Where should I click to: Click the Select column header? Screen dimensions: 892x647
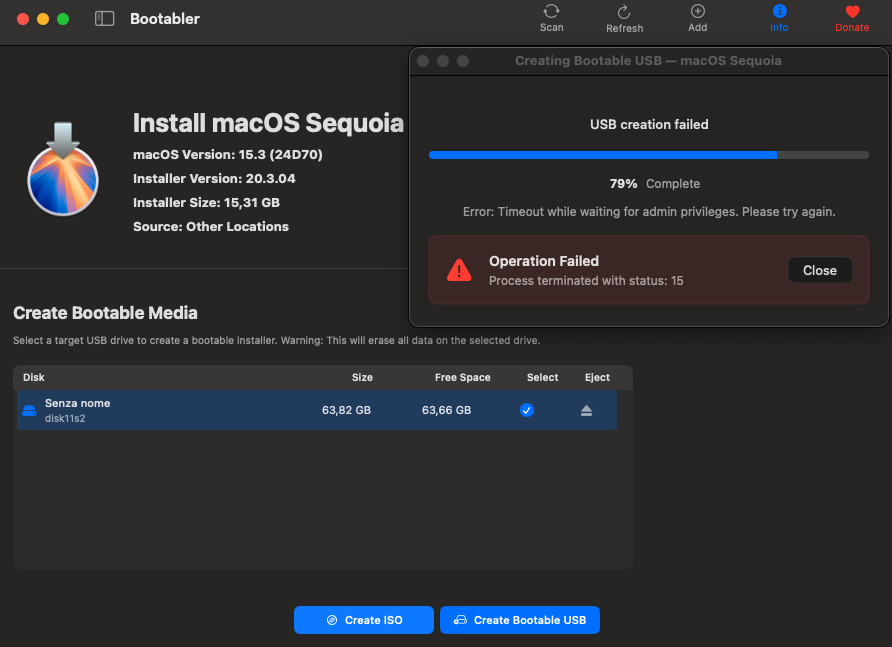[x=542, y=377]
